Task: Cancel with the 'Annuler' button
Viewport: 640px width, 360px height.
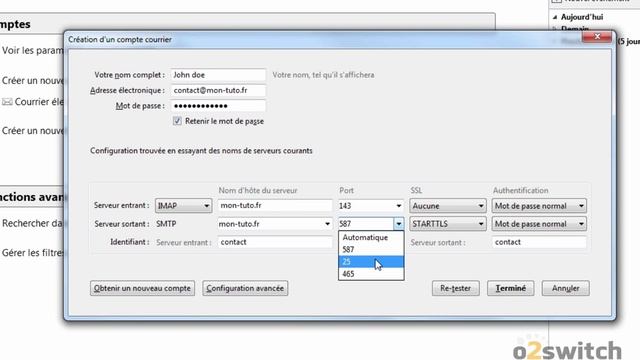Action: pyautogui.click(x=566, y=288)
